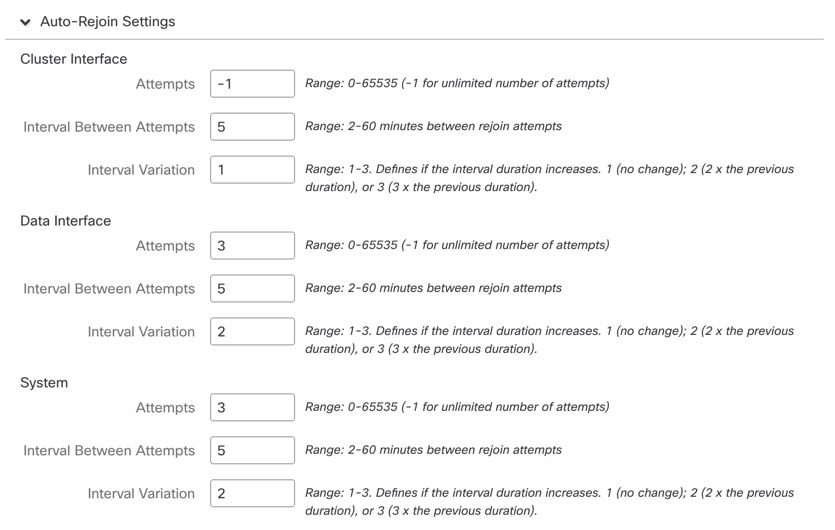The width and height of the screenshot is (835, 530).
Task: Collapse the Auto-Rejoin Settings chevron
Action: pos(25,22)
